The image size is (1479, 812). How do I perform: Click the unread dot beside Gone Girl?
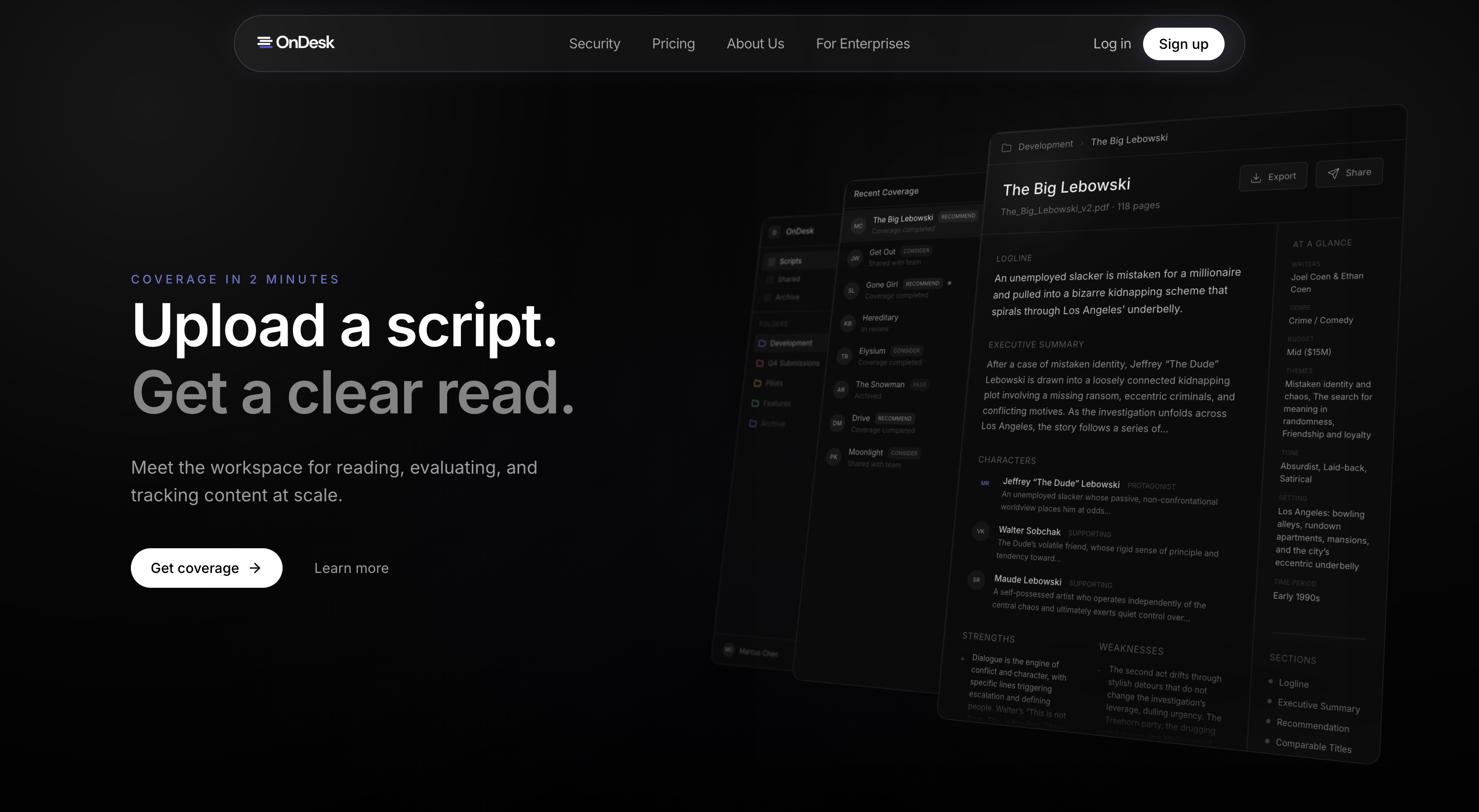click(x=949, y=283)
